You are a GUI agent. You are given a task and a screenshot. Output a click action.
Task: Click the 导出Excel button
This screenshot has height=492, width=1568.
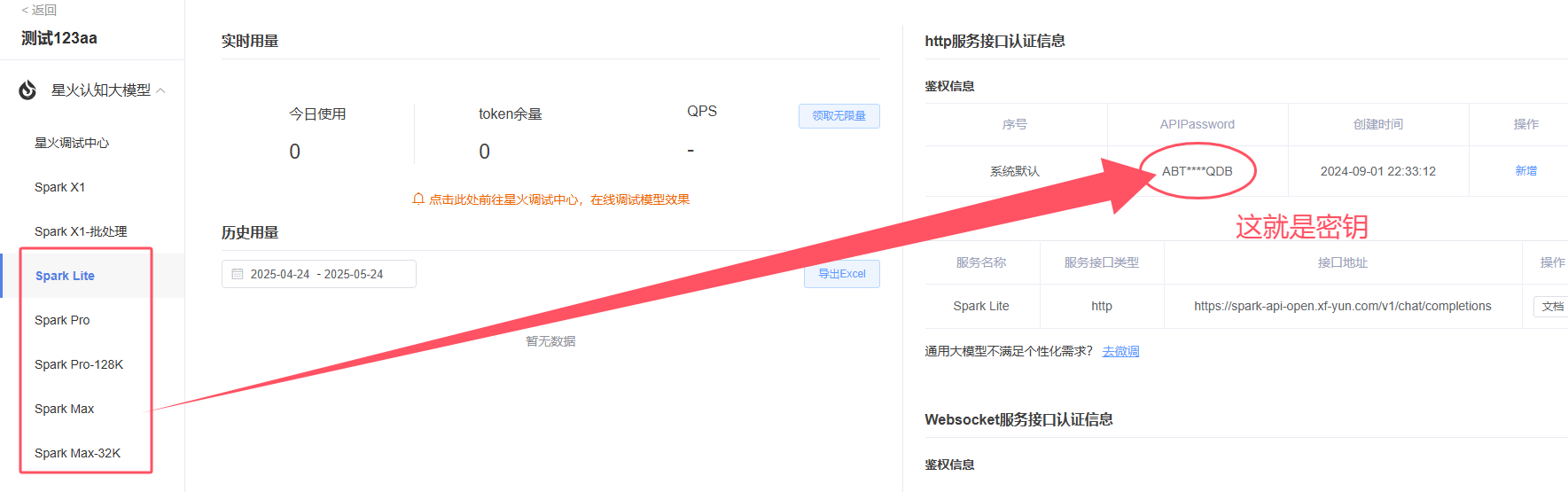(x=841, y=274)
